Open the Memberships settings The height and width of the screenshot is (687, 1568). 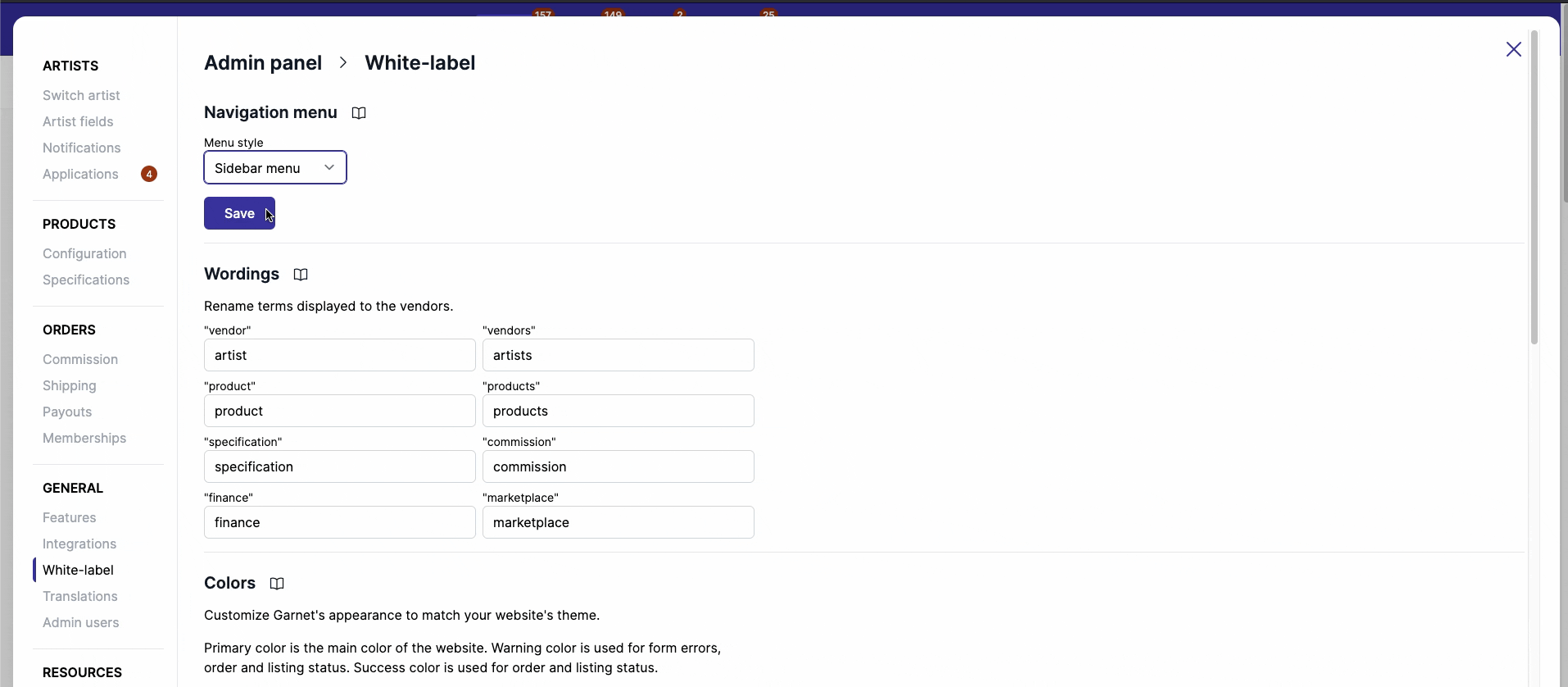(x=84, y=438)
